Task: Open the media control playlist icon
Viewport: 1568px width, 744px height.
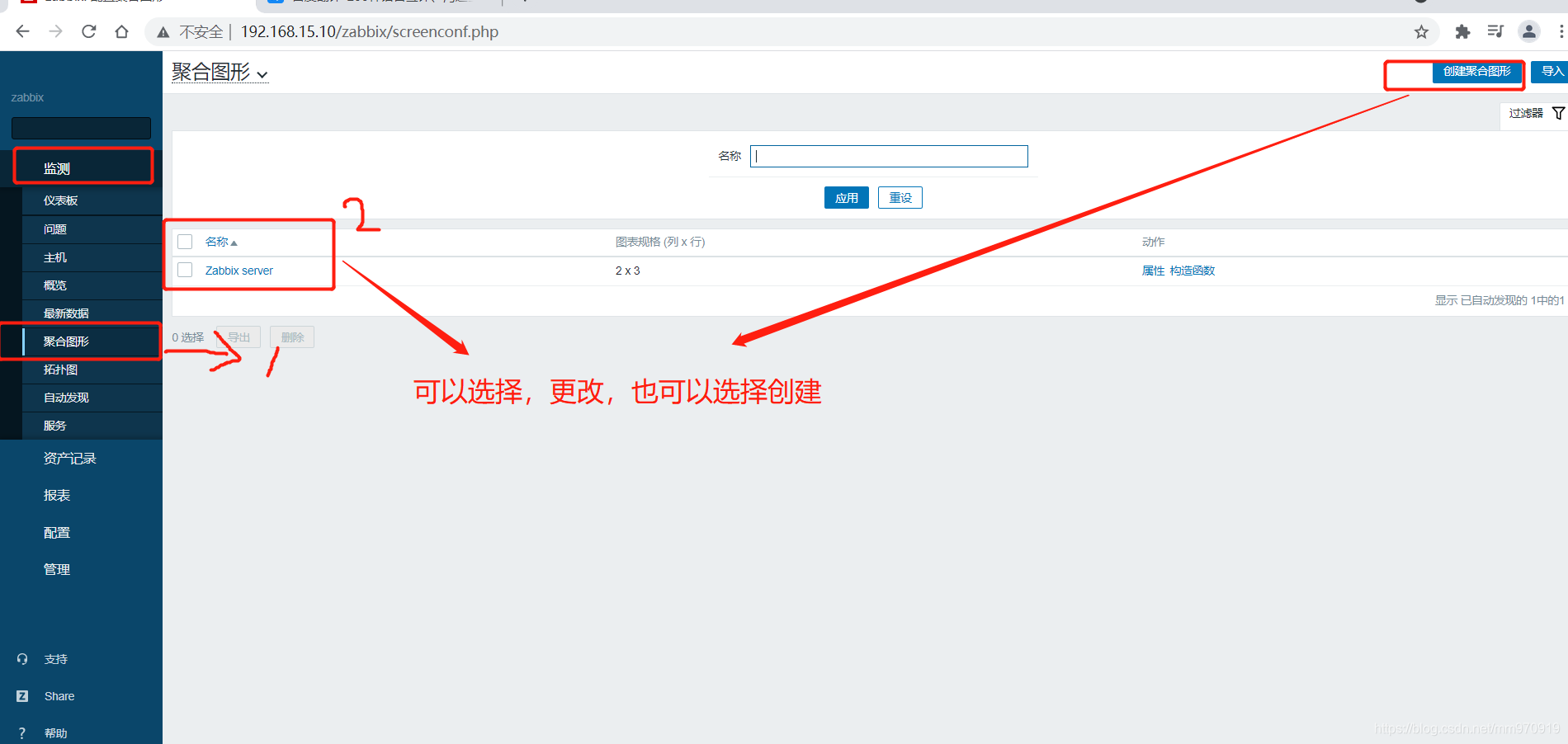Action: 1495,31
